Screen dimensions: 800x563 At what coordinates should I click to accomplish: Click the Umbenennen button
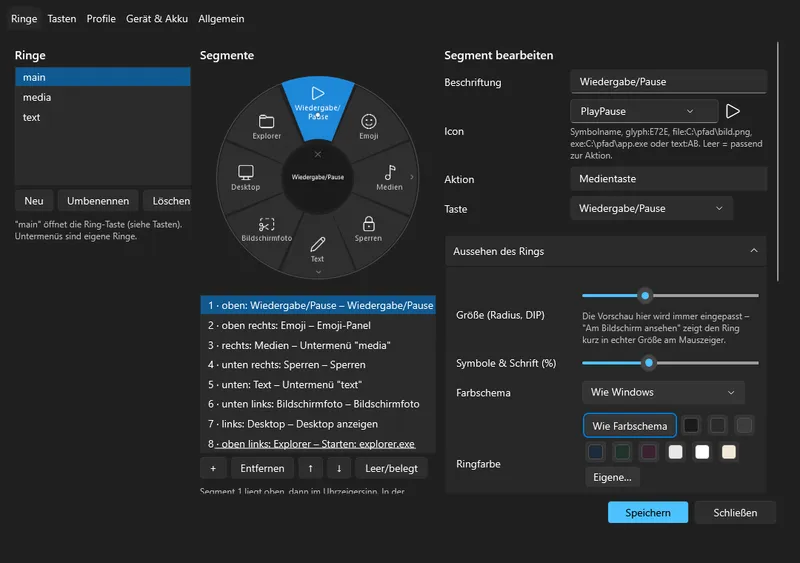(x=97, y=201)
